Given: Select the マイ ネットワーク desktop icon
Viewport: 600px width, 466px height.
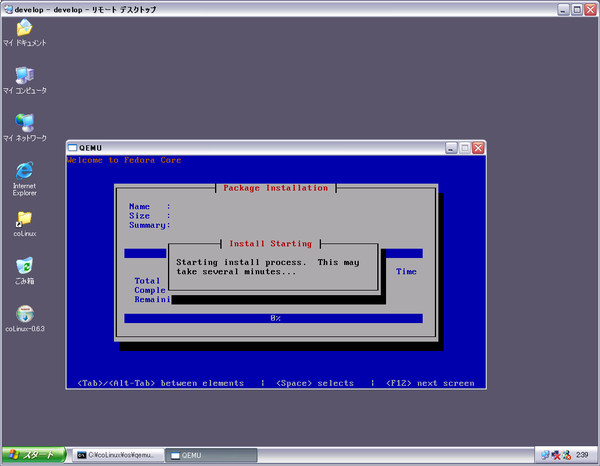Looking at the screenshot, I should point(24,128).
